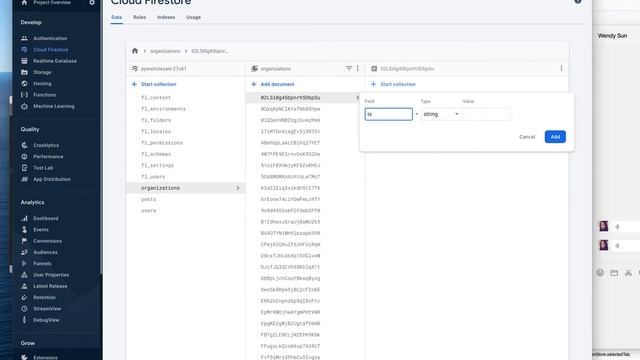Open Retention in Analytics
Screen dimensions: 640x360
coord(44,298)
